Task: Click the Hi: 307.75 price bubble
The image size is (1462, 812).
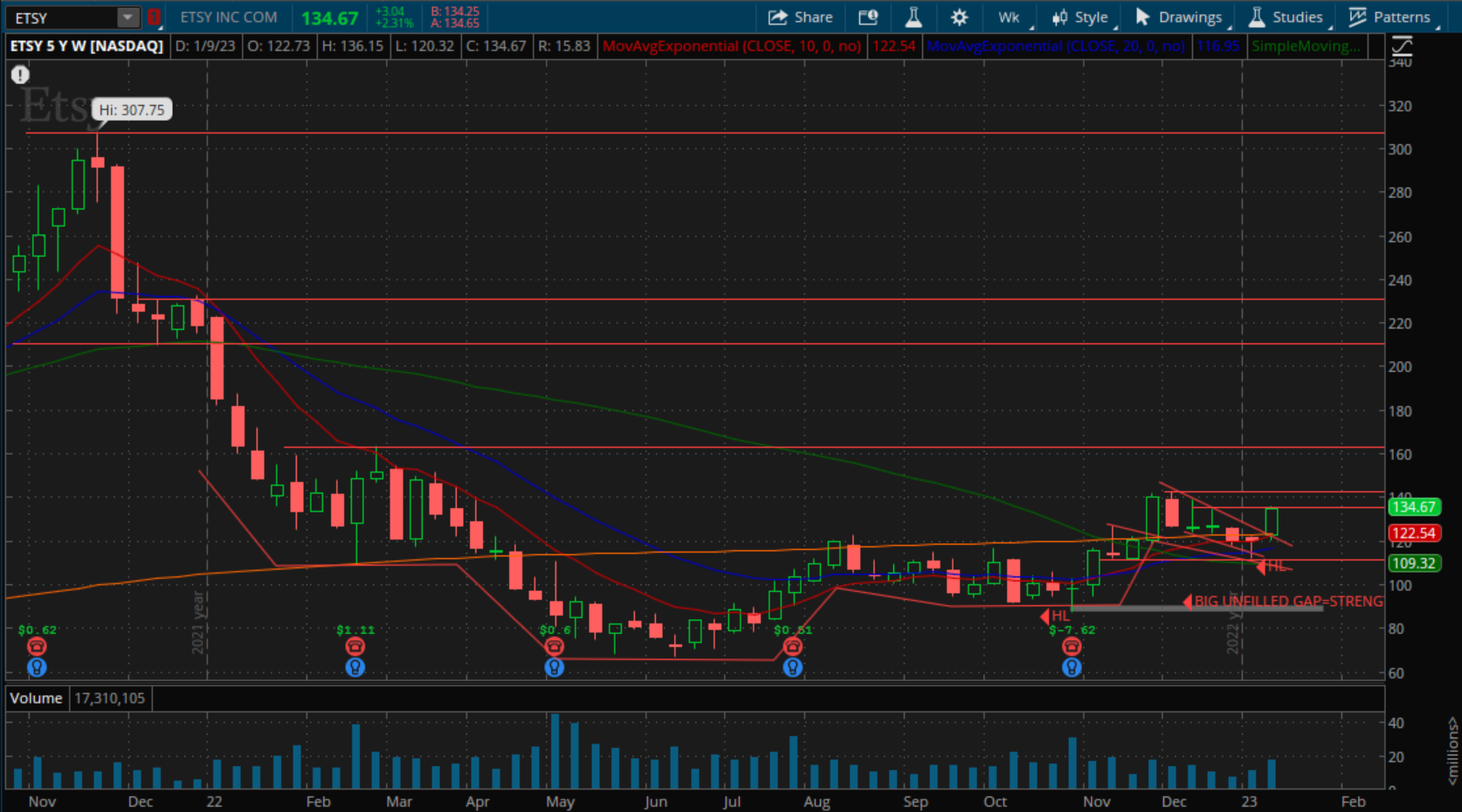Action: click(132, 110)
